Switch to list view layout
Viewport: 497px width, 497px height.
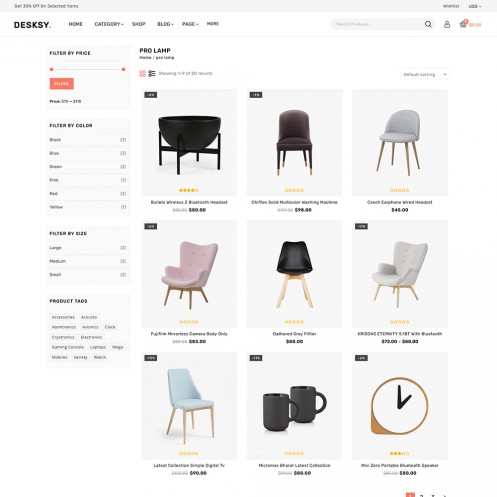(x=152, y=73)
